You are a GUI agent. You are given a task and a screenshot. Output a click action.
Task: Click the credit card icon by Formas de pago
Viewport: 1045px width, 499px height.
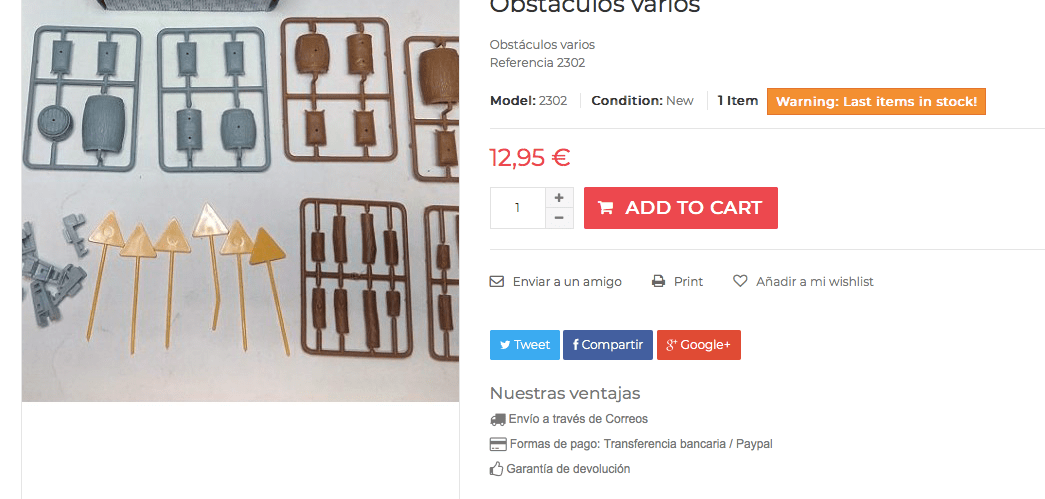[x=498, y=444]
